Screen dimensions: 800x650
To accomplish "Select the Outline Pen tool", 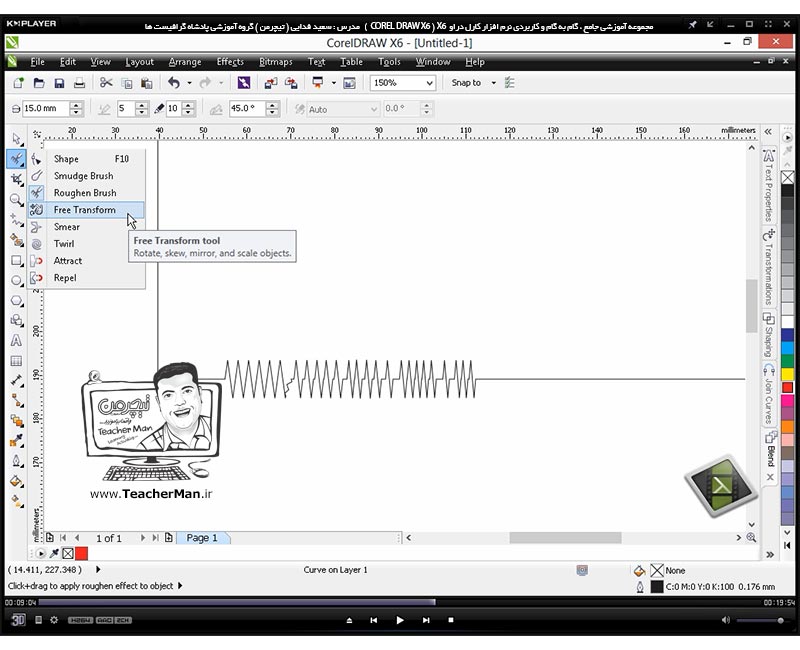I will pos(16,461).
